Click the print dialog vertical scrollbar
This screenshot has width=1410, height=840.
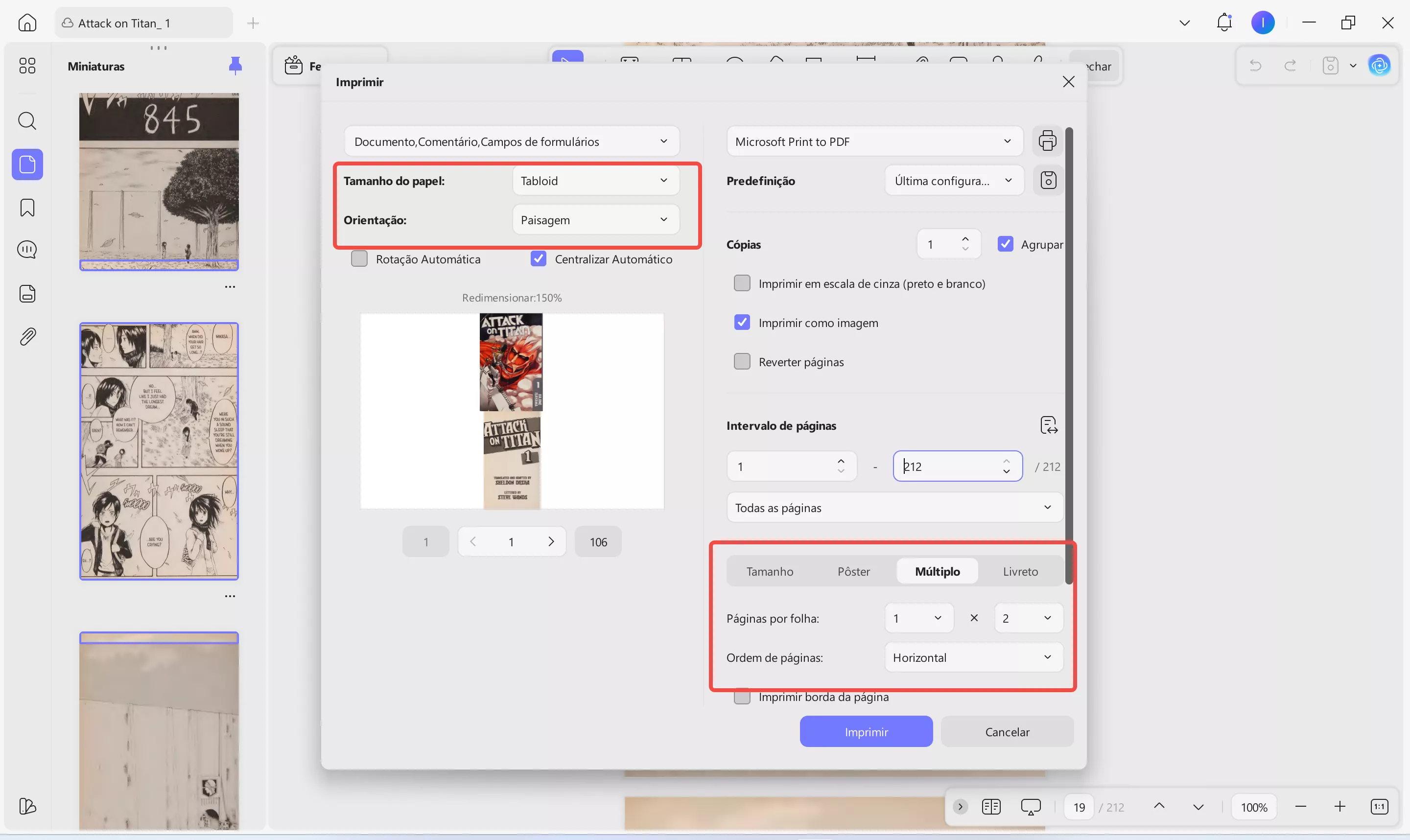[x=1069, y=355]
